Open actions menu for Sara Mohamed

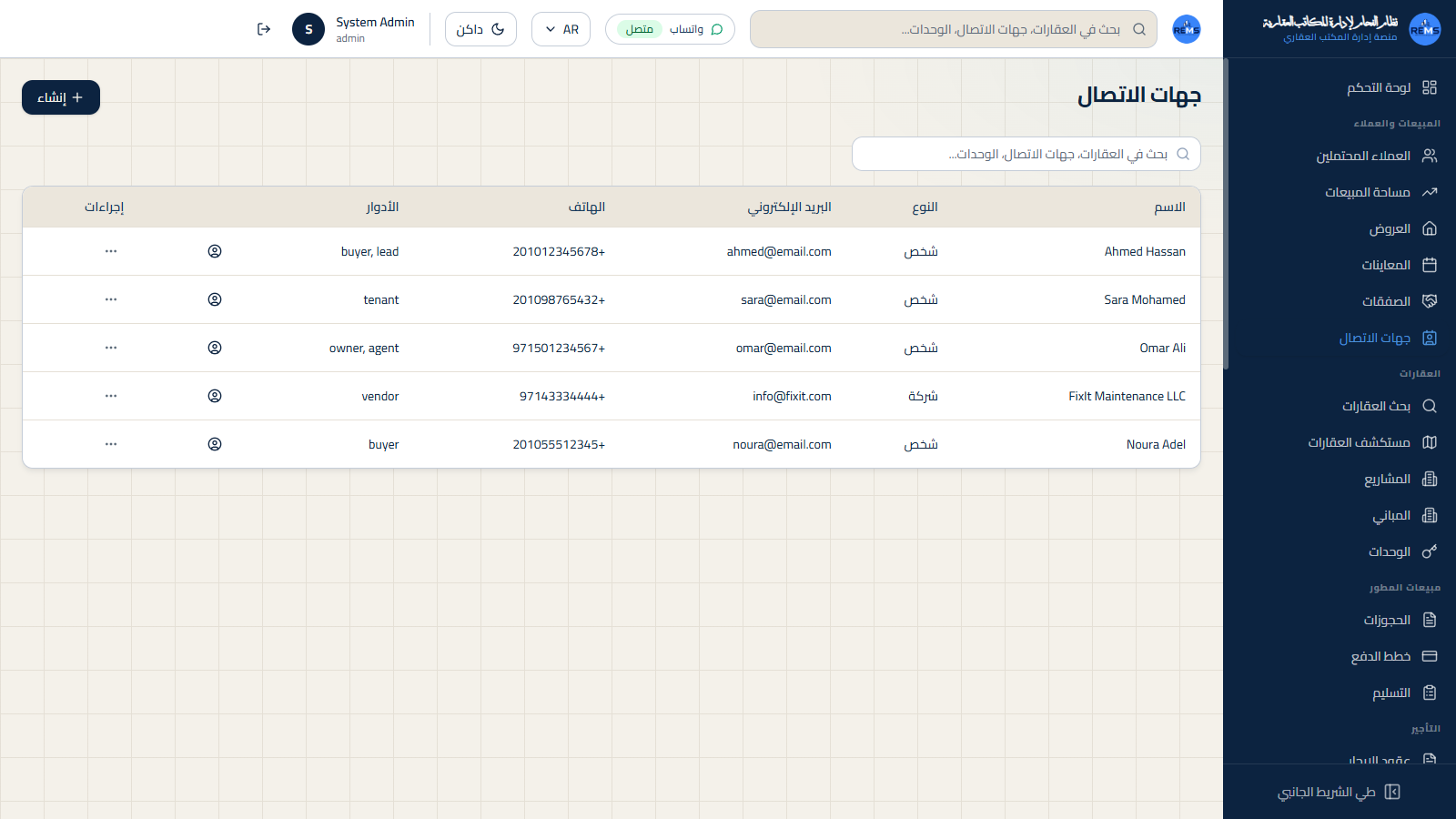pyautogui.click(x=111, y=299)
